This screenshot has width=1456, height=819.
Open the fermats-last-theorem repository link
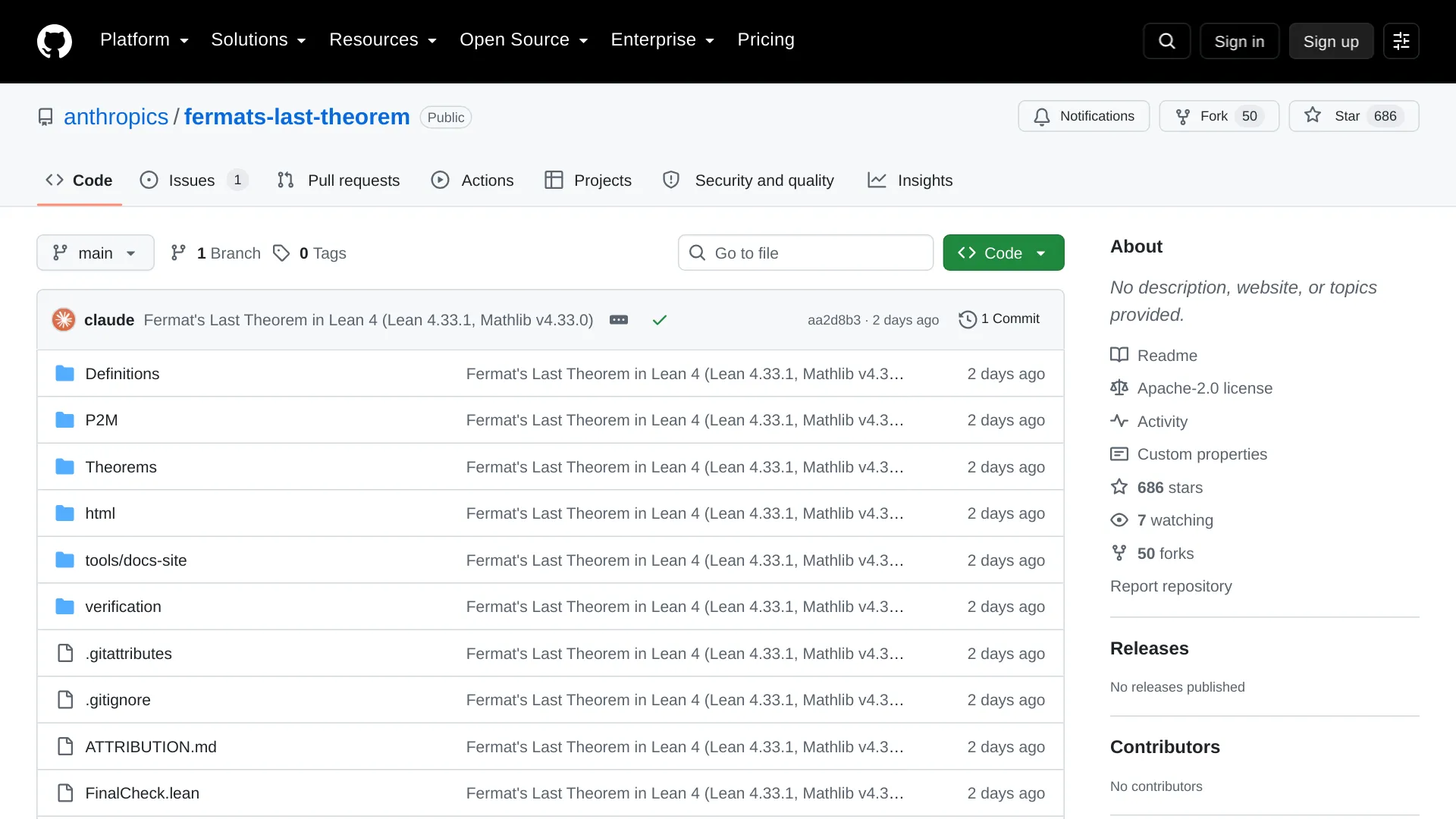tap(297, 117)
